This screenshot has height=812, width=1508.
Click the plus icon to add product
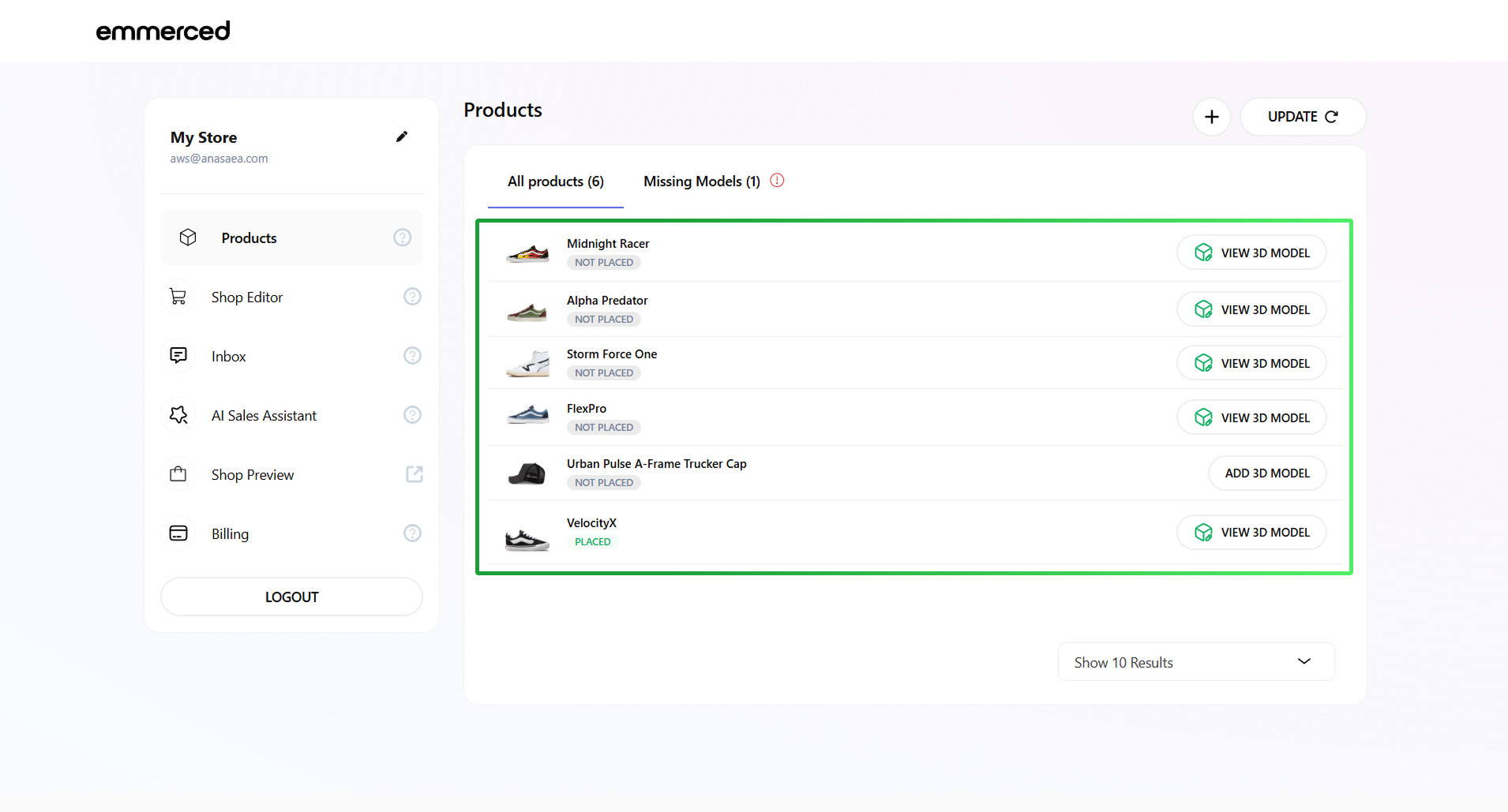1211,117
